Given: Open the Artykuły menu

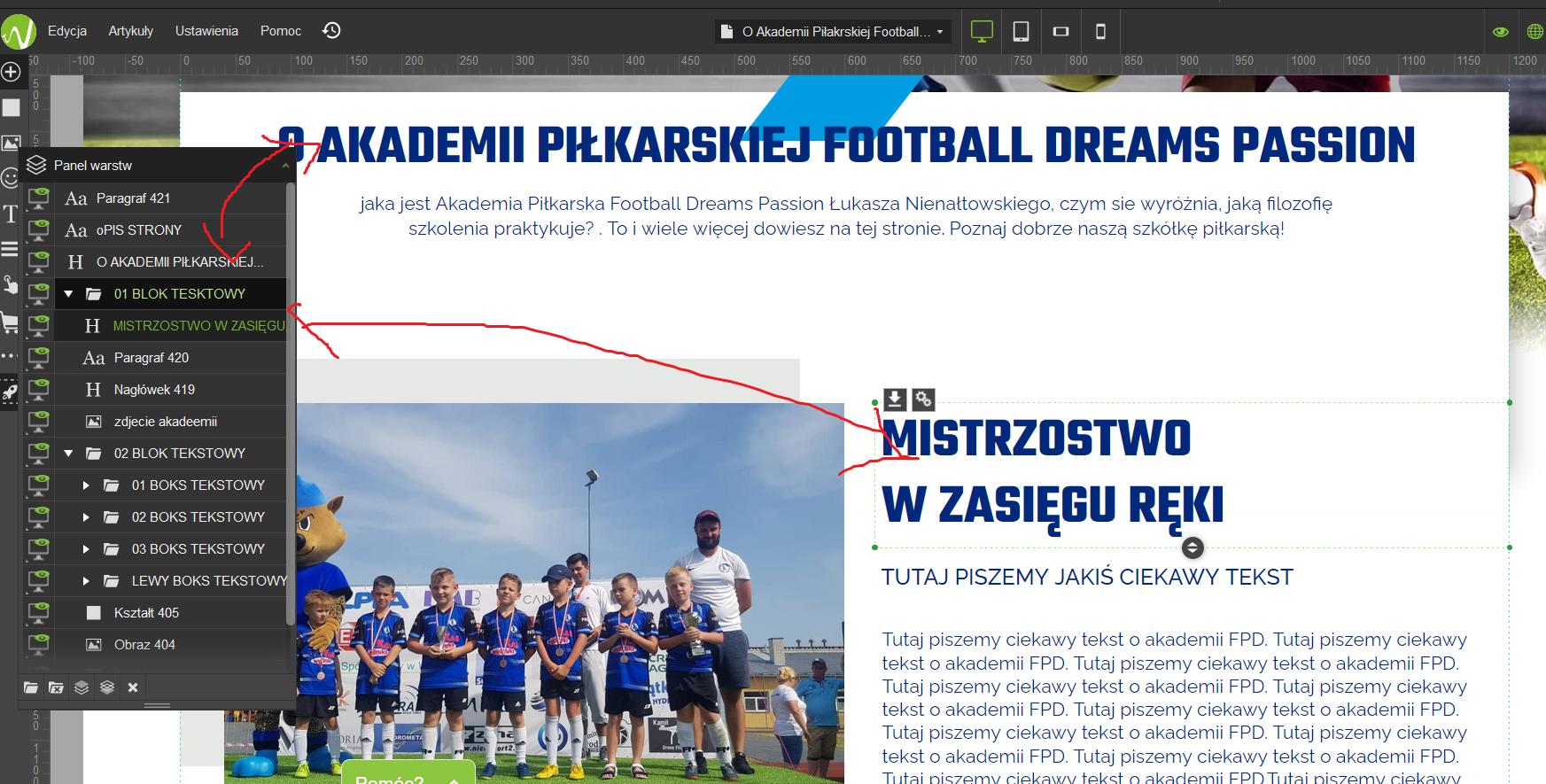Looking at the screenshot, I should 131,31.
